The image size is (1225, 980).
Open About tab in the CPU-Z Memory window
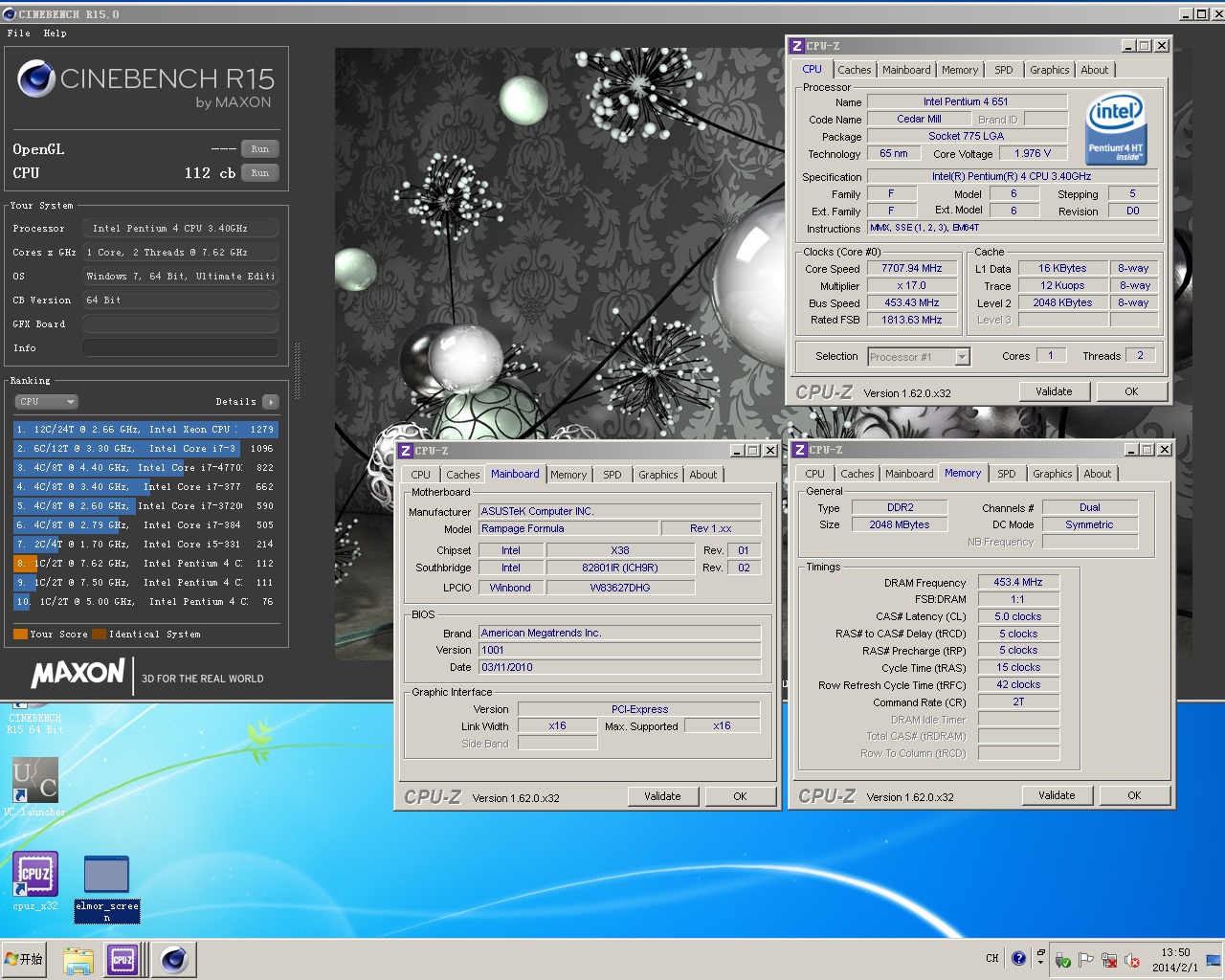tap(1098, 474)
